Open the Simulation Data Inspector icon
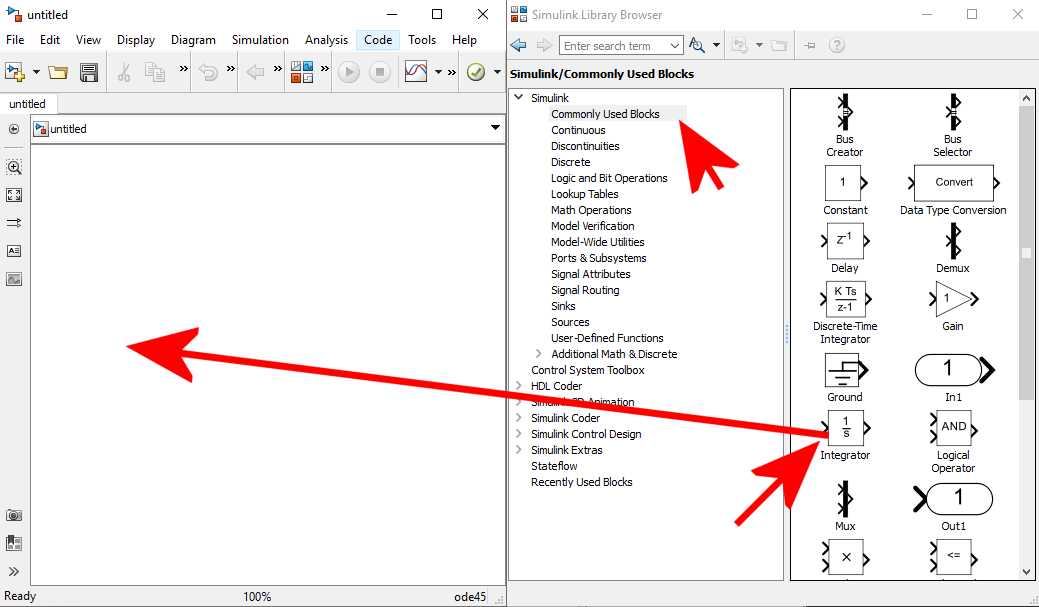The width and height of the screenshot is (1039, 607). click(416, 72)
